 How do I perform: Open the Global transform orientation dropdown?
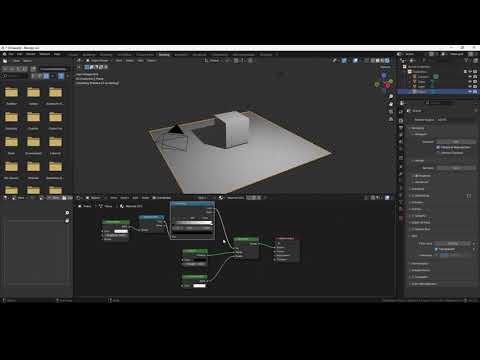click(x=213, y=60)
